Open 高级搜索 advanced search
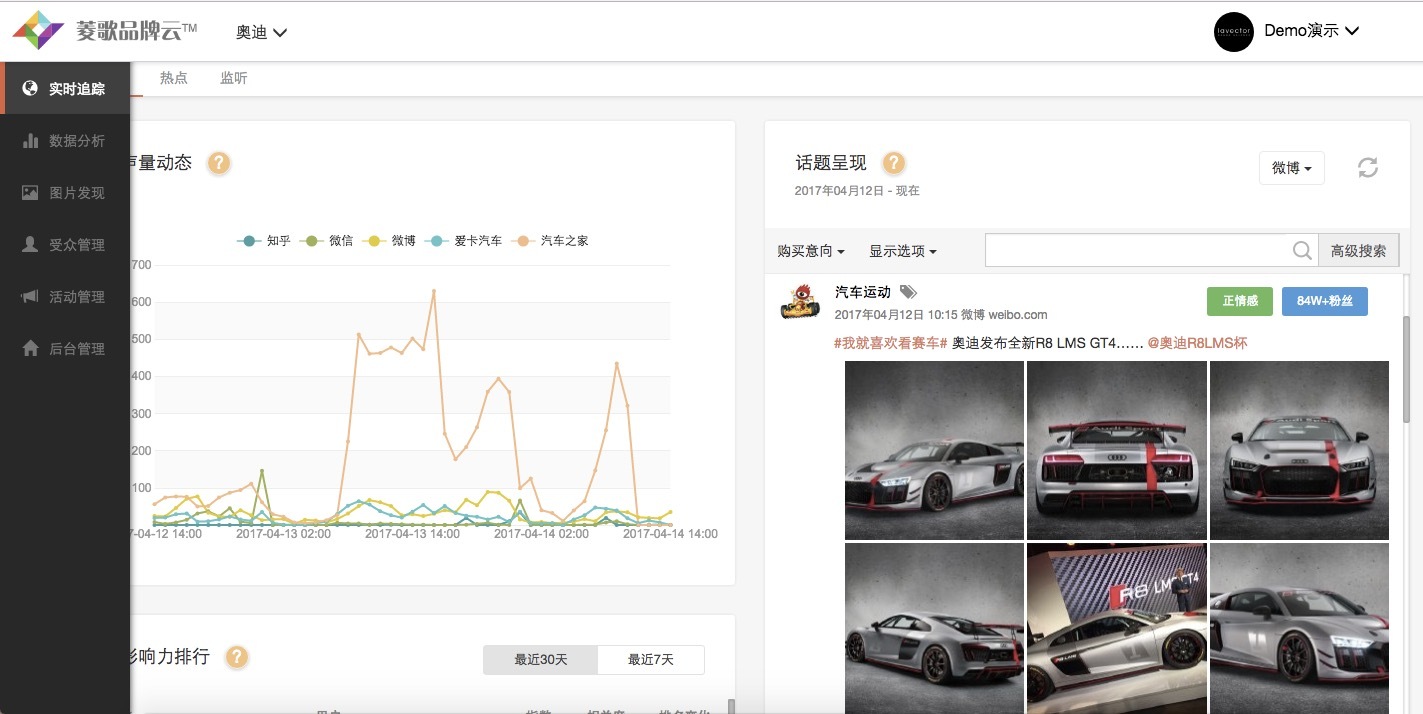Viewport: 1423px width, 714px height. tap(1359, 251)
